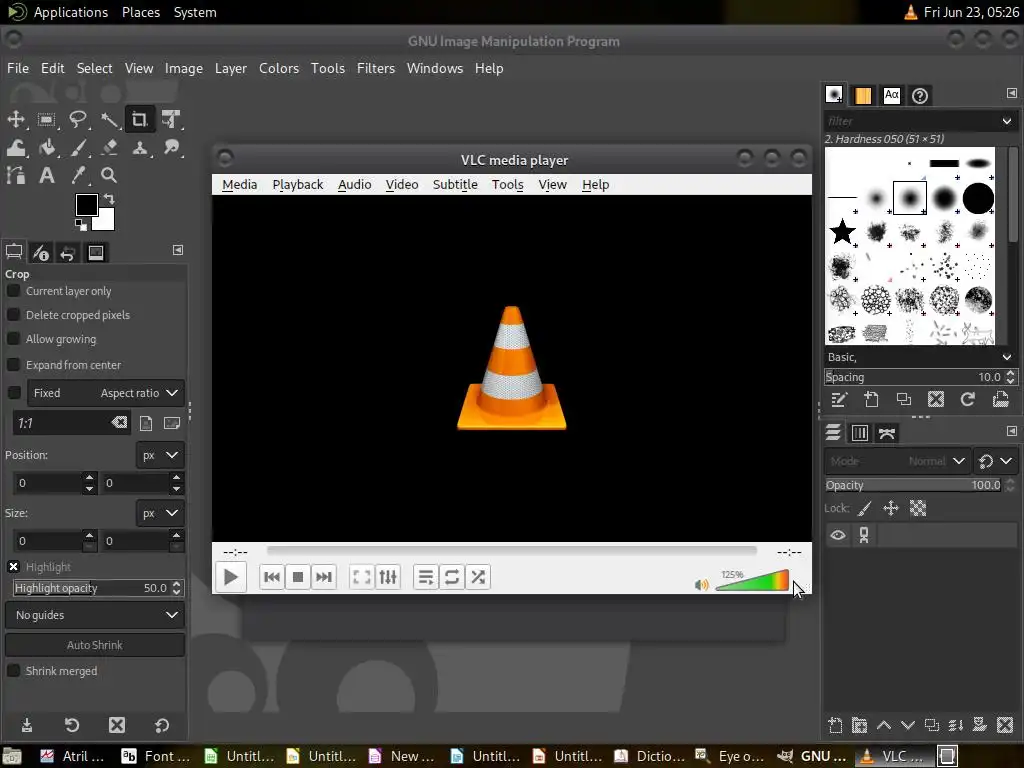This screenshot has height=768, width=1024.
Task: Enable Delete cropped pixels checkbox
Action: tap(13, 315)
